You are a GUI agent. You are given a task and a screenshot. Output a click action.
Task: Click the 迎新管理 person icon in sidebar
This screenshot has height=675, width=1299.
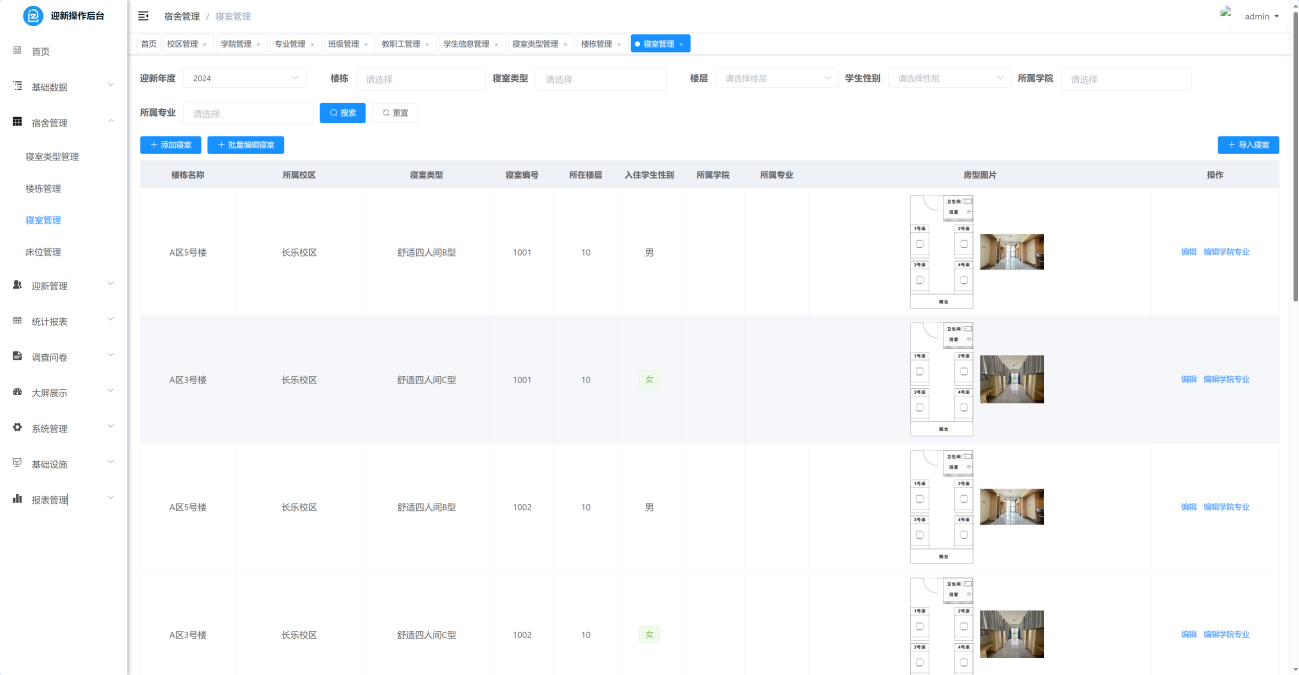pos(17,285)
